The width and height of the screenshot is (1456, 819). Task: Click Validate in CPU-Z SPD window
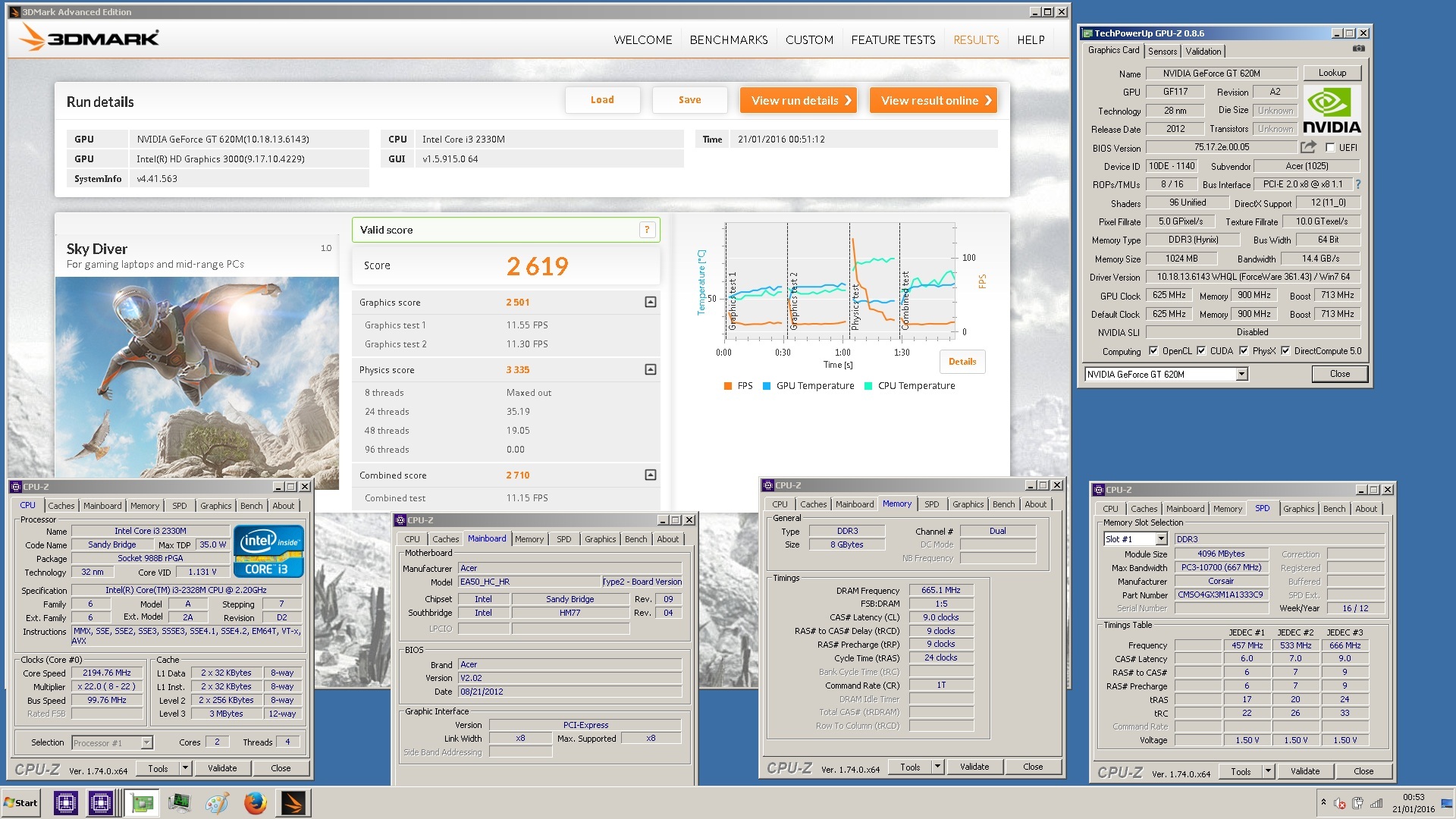tap(1304, 771)
